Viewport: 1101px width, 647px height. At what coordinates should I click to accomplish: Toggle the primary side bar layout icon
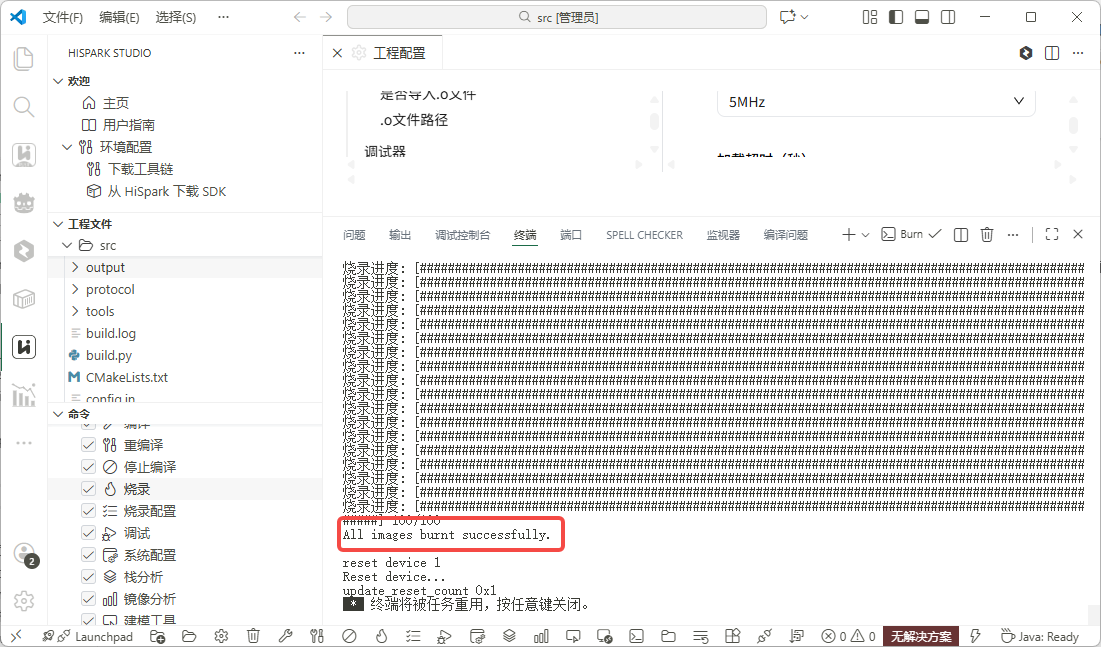(896, 17)
